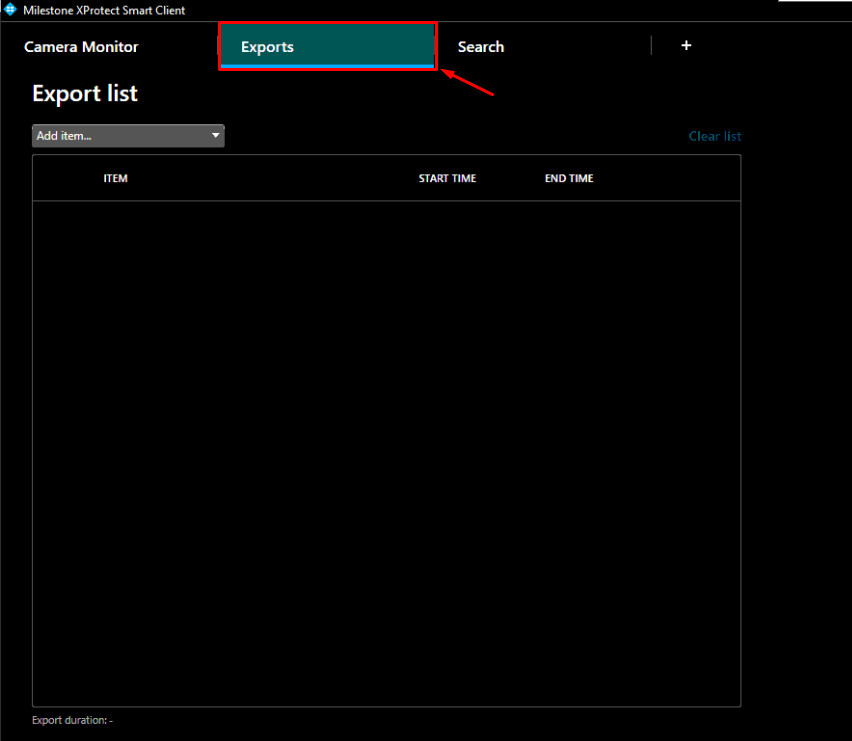Image resolution: width=852 pixels, height=741 pixels.
Task: Add a new tab with the plus icon
Action: pos(686,46)
